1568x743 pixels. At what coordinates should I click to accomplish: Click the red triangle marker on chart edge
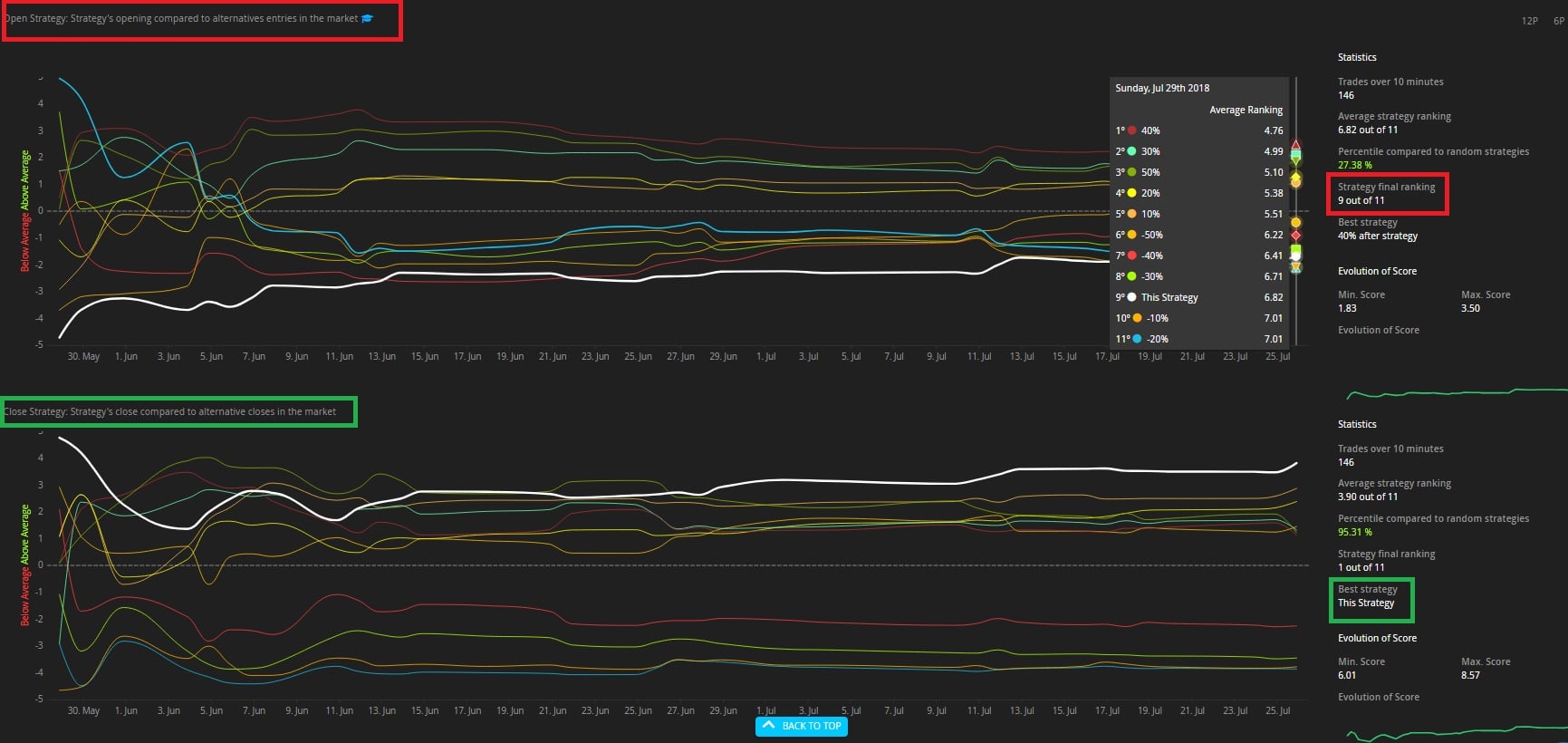(x=1295, y=145)
